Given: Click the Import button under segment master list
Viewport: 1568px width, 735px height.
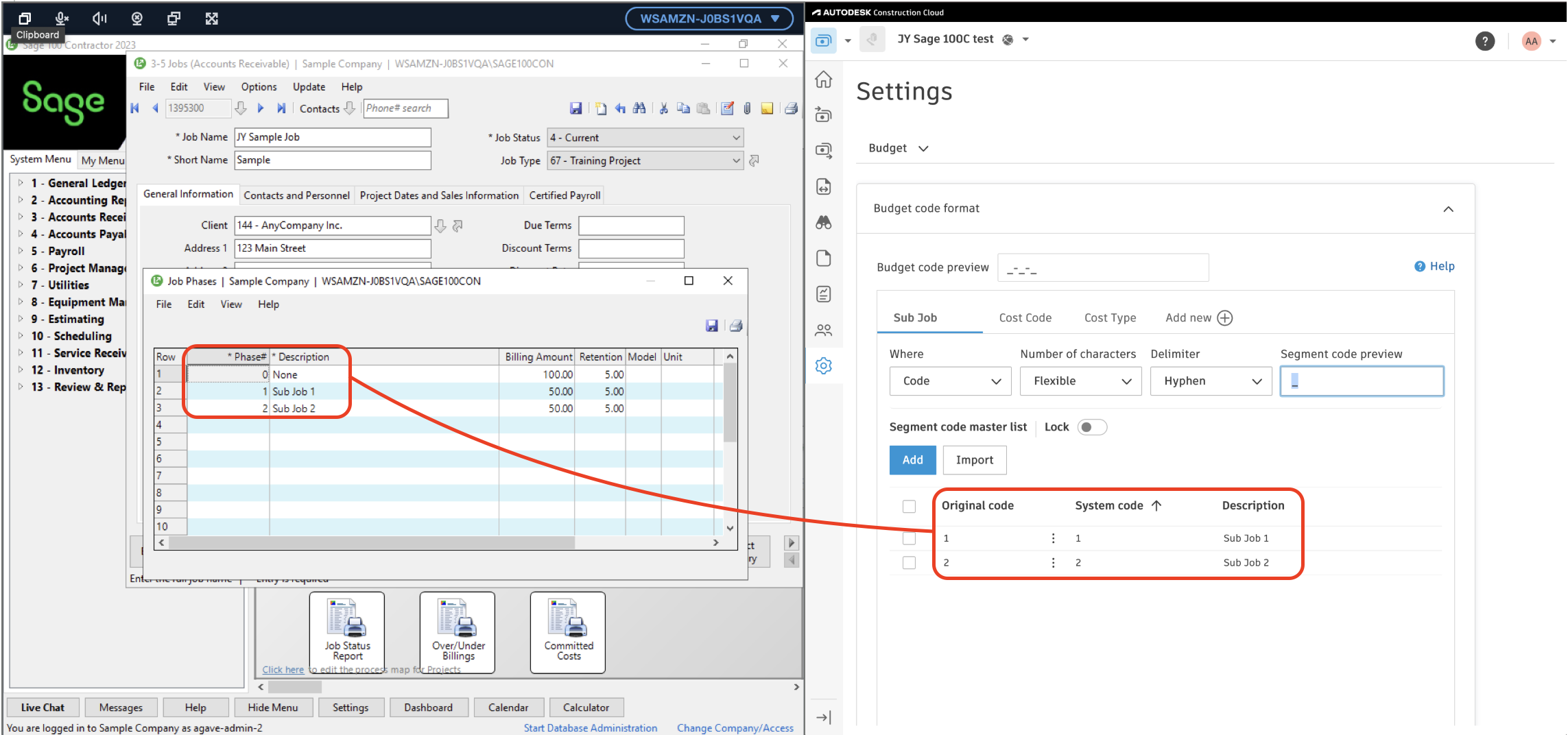Looking at the screenshot, I should point(975,460).
